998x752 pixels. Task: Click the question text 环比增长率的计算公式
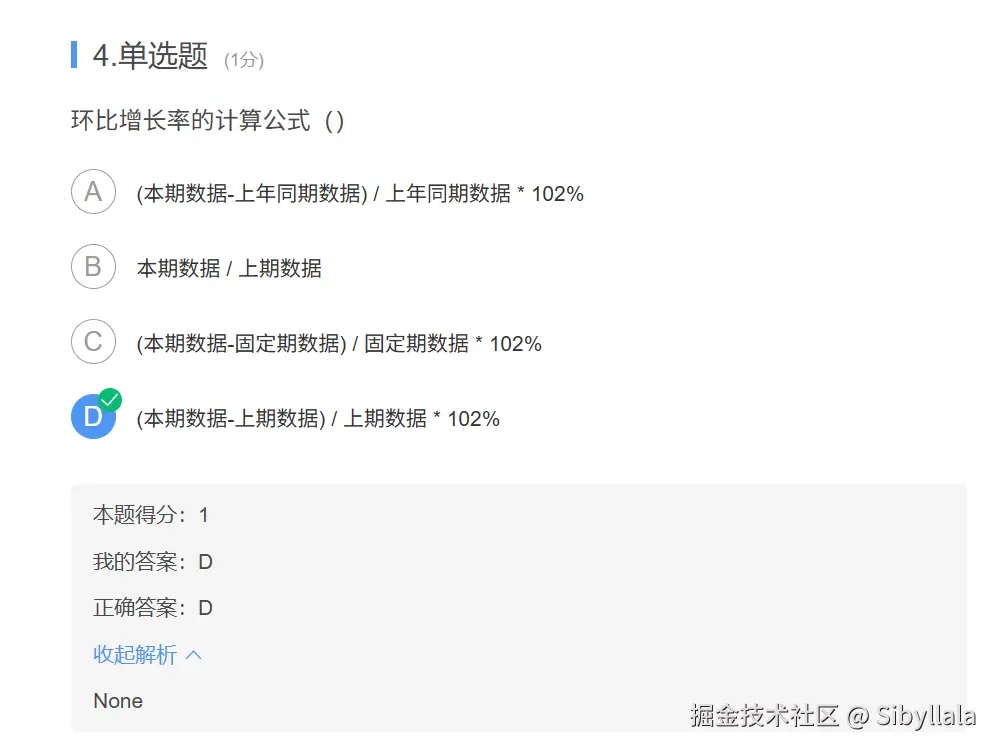tap(207, 121)
